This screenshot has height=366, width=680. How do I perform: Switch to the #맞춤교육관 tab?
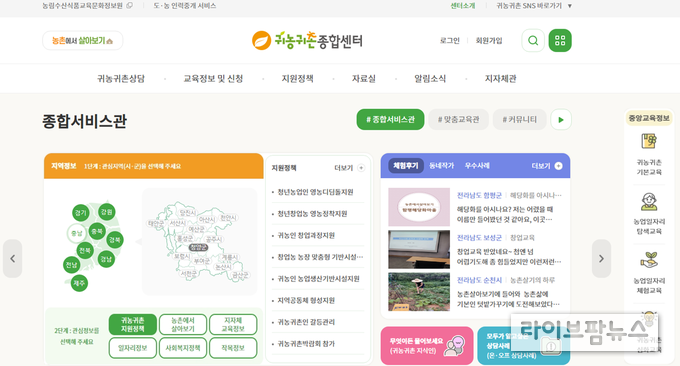coord(458,119)
